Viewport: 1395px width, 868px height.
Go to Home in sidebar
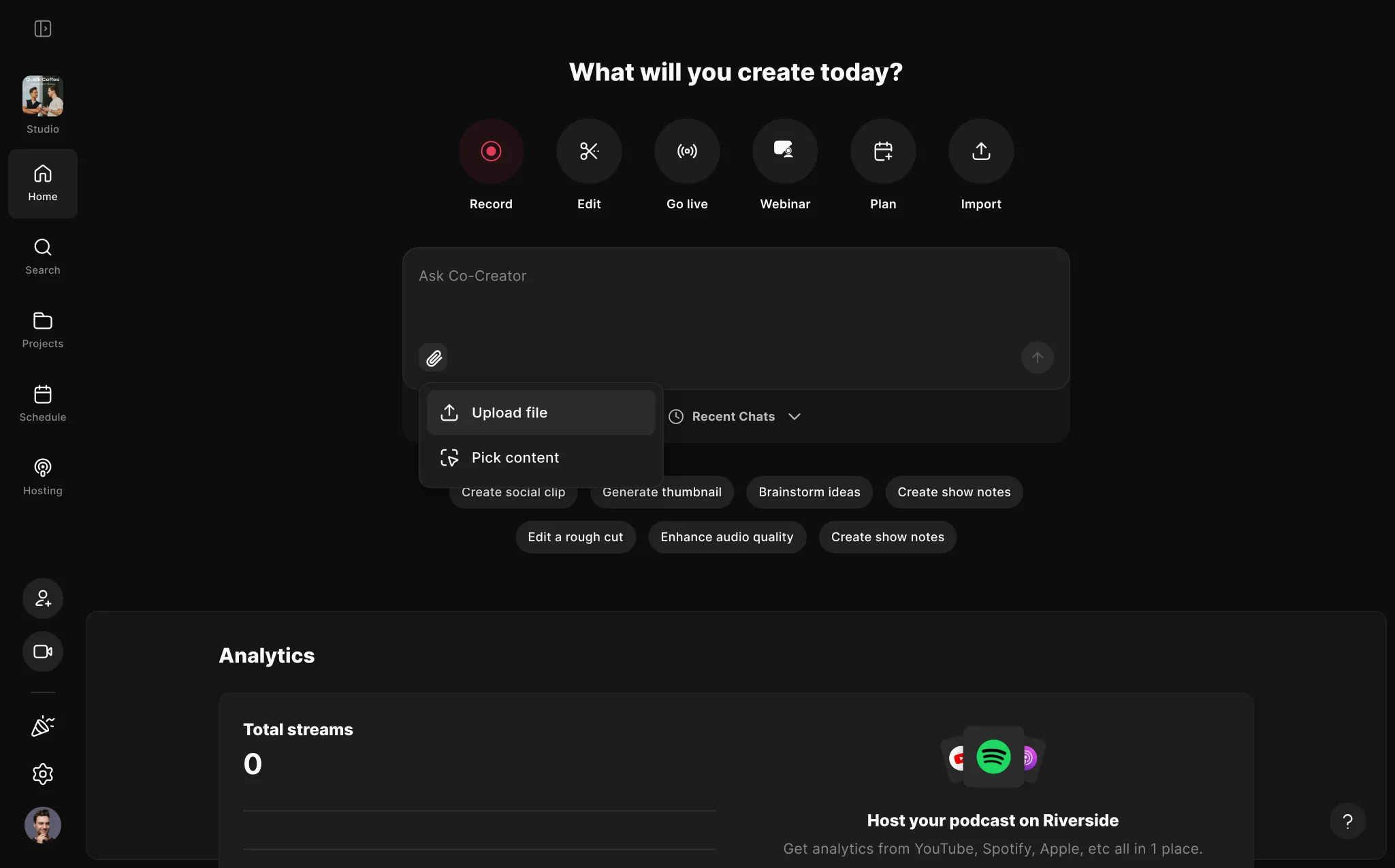click(43, 184)
